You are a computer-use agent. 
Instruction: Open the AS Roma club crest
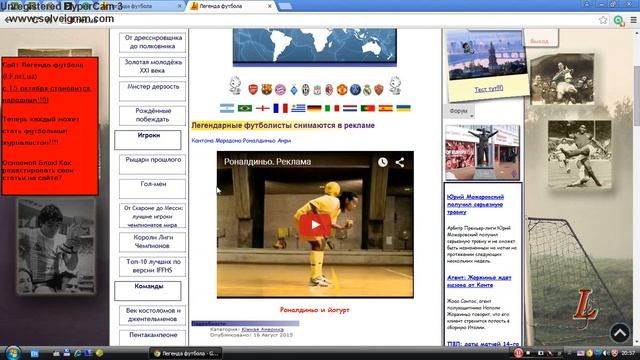tap(379, 89)
